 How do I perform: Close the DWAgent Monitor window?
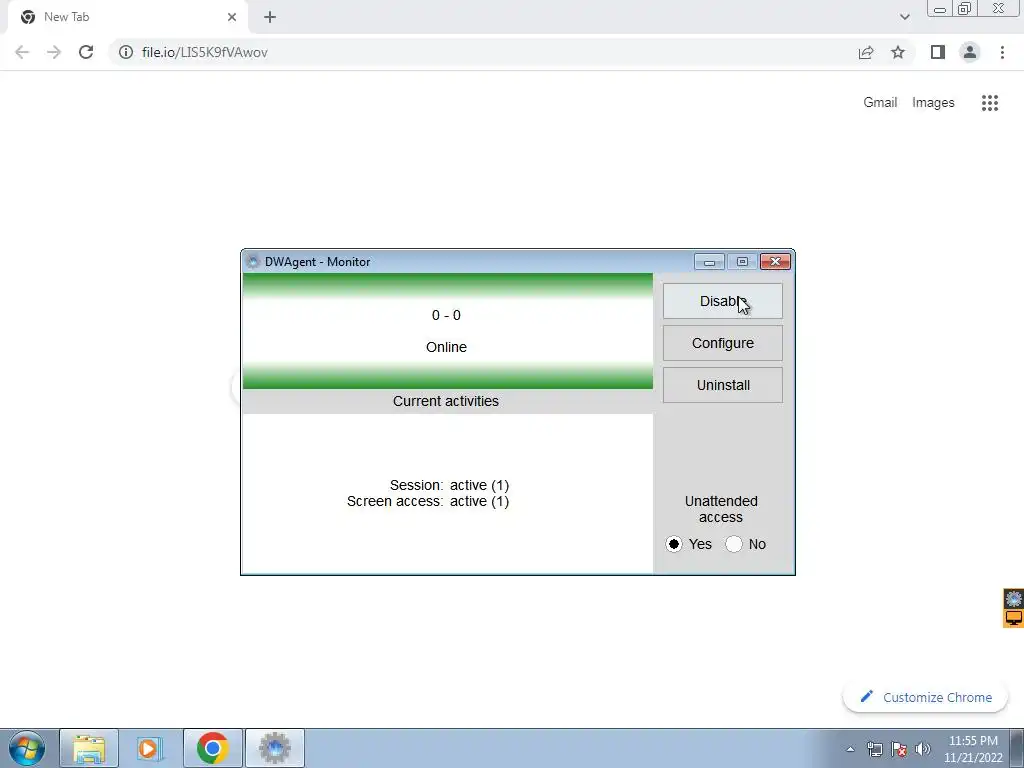click(x=775, y=262)
